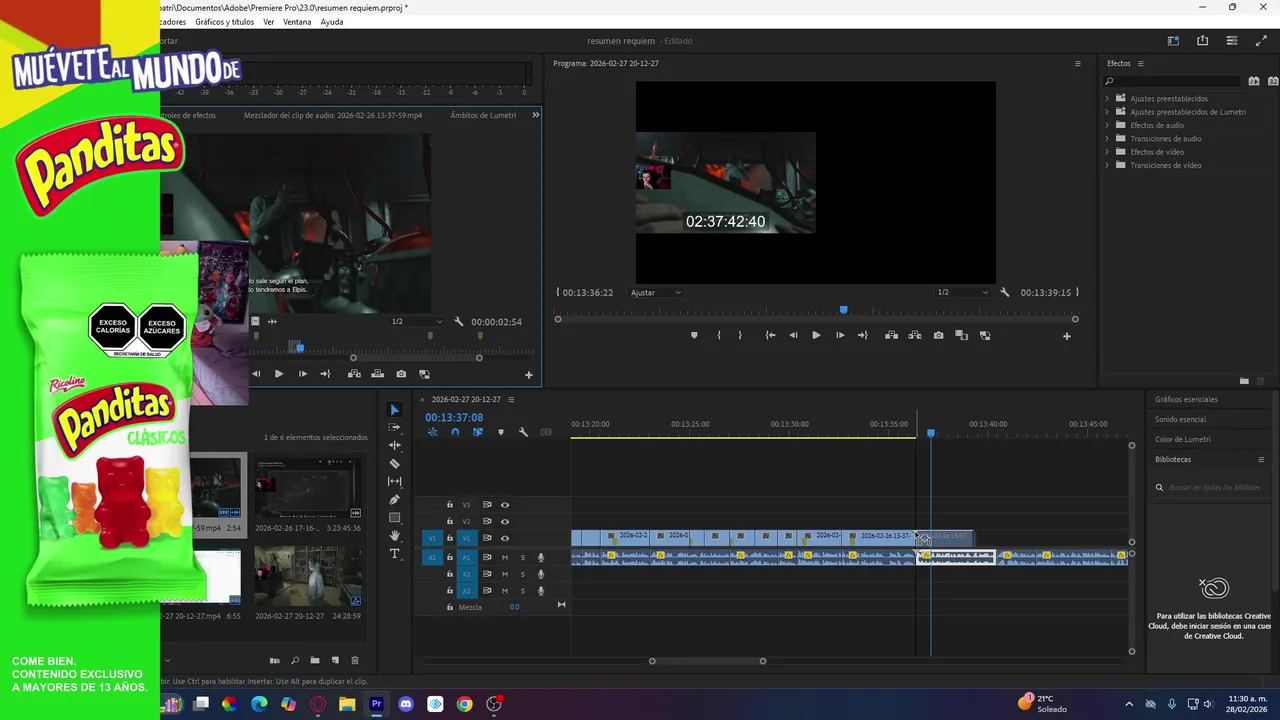Open the Gráficos esenciales panel
This screenshot has height=720, width=1280.
1186,400
